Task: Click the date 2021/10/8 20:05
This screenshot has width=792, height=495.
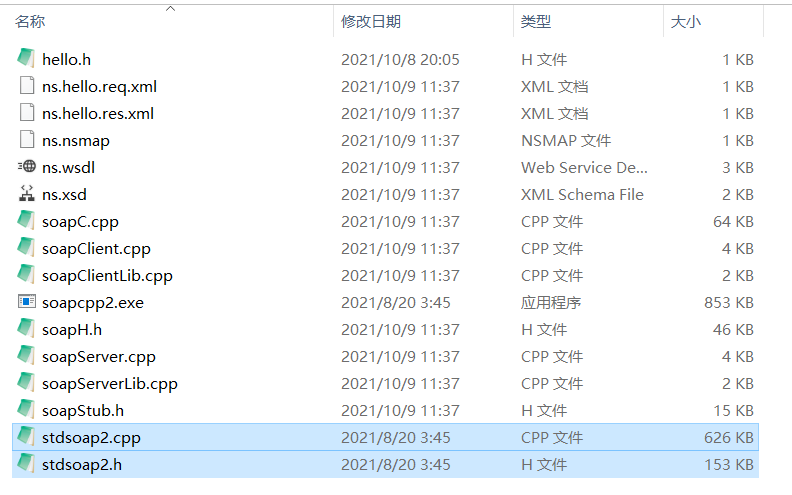Action: tap(400, 60)
